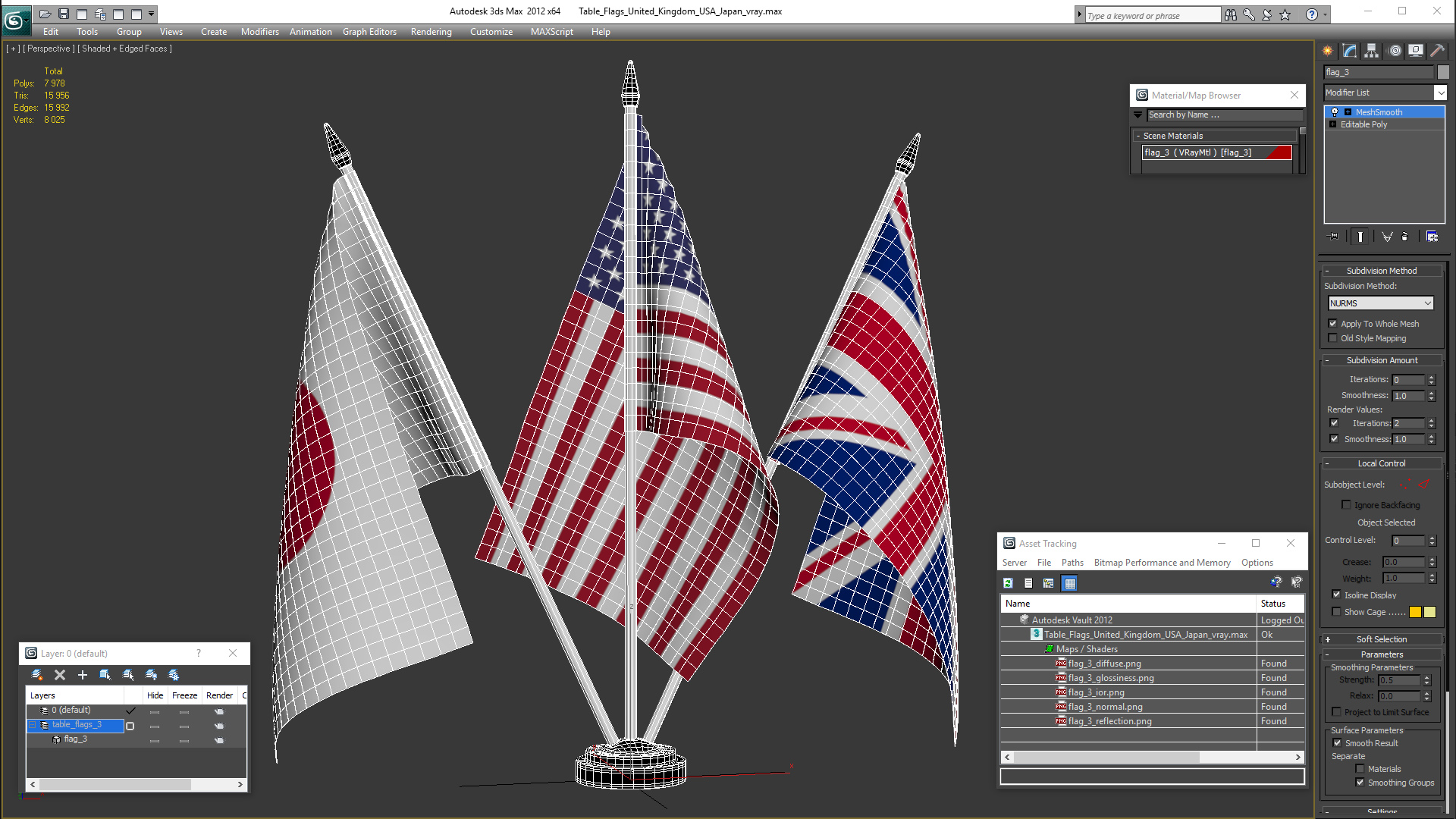
Task: Toggle Render Values Smoothness checkbox
Action: point(1335,439)
